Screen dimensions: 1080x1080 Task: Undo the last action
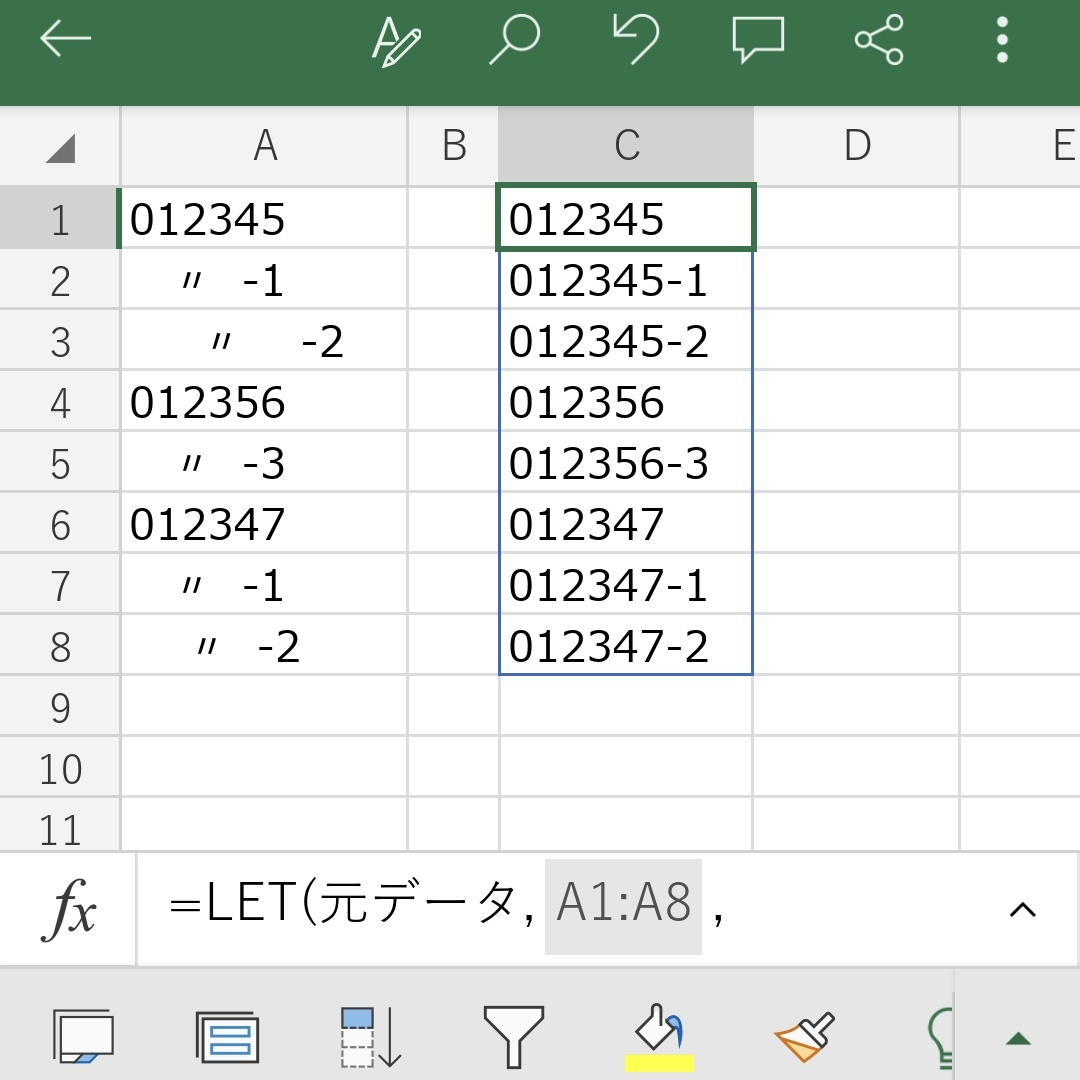[636, 41]
